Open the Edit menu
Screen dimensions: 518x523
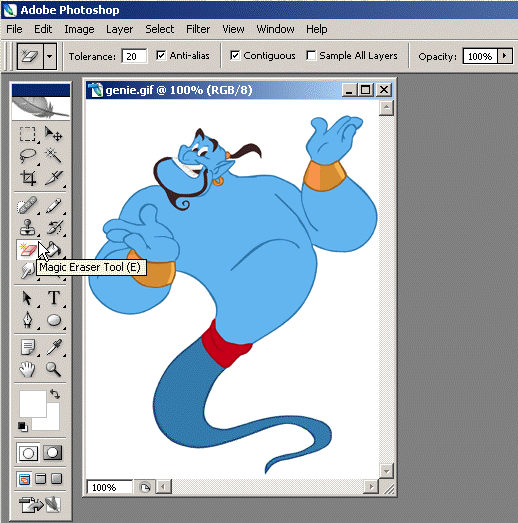tap(43, 29)
